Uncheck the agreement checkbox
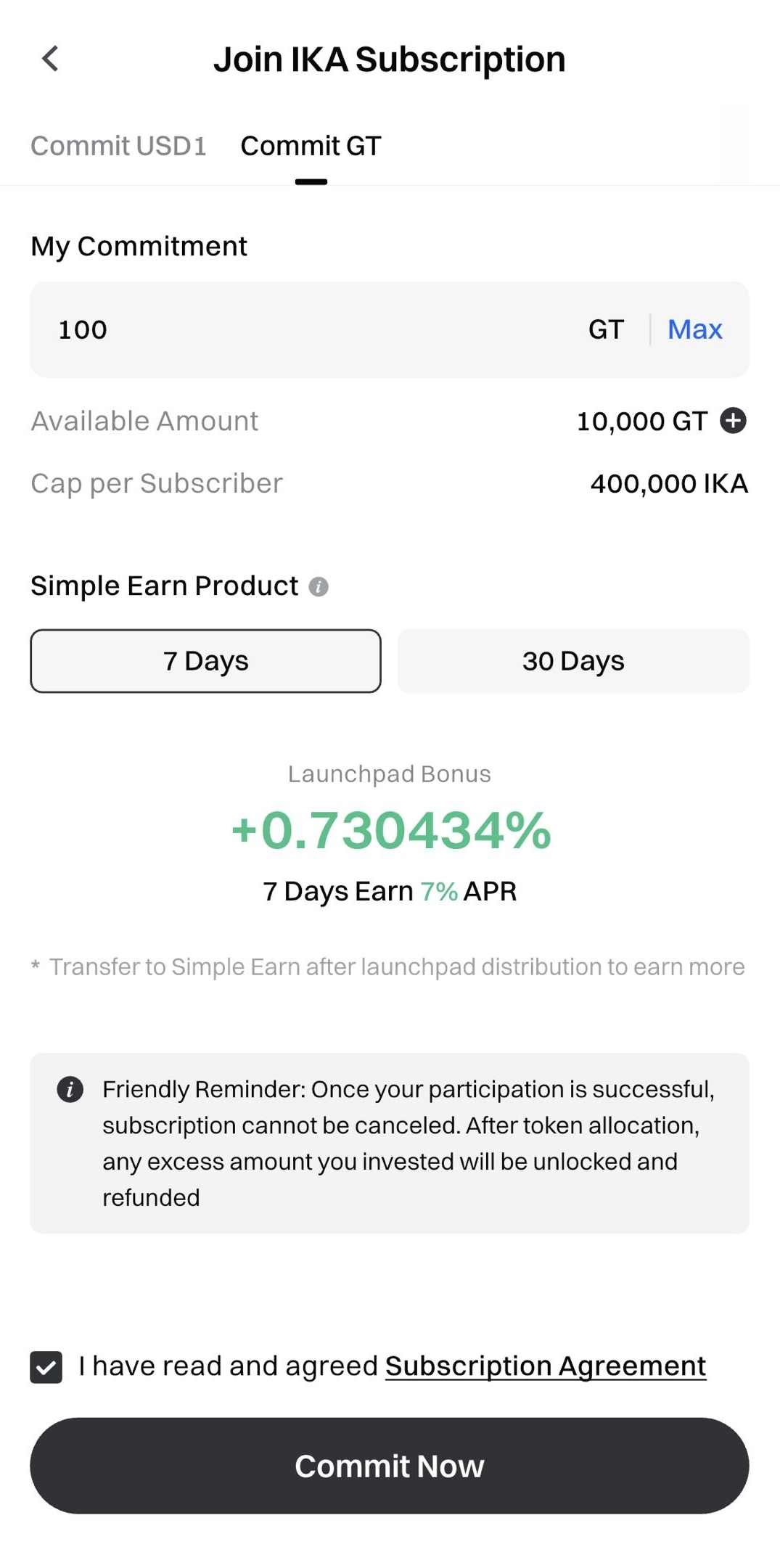780x1568 pixels. coord(46,1367)
